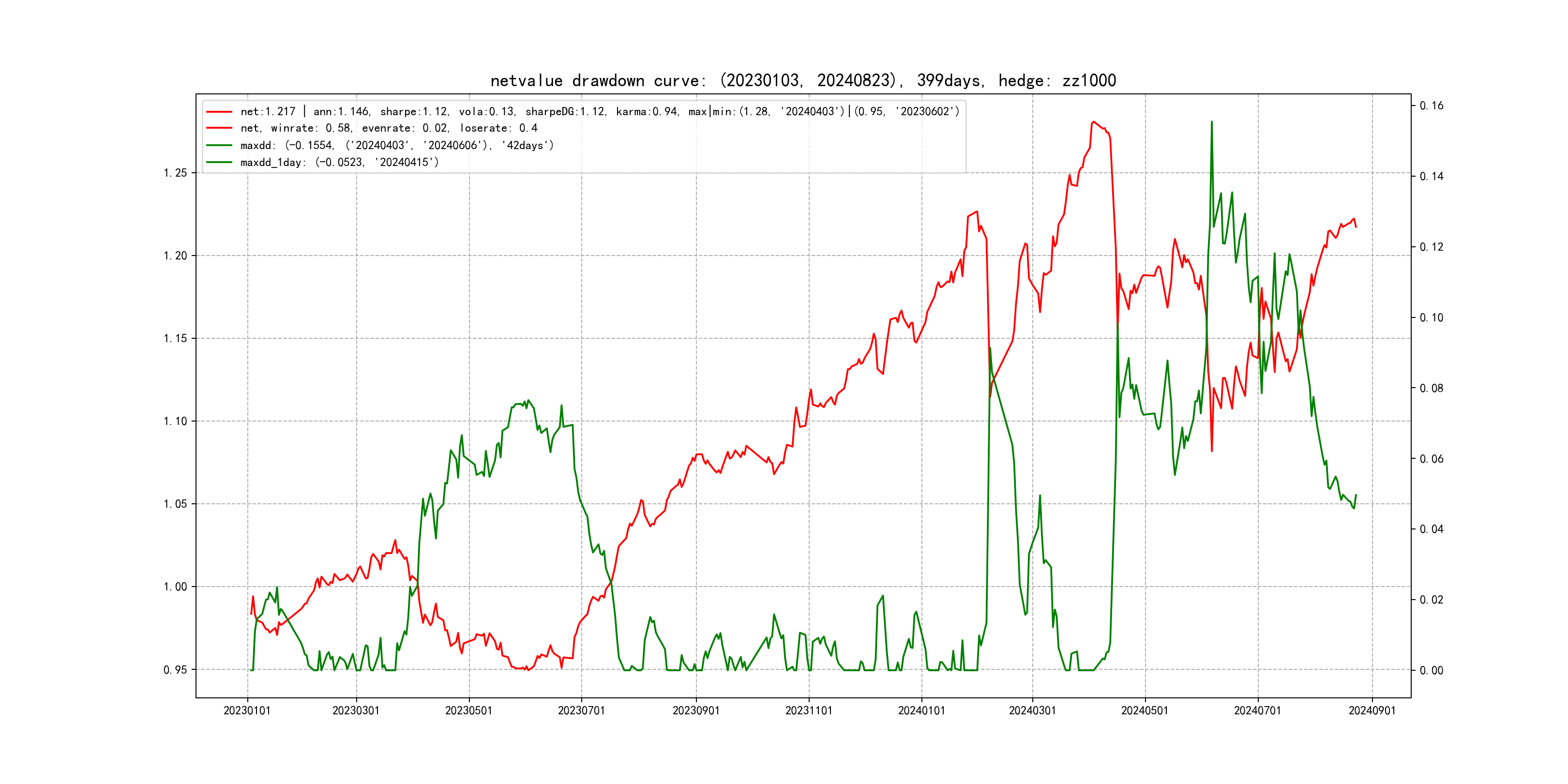Screen dimensions: 1568x784
Task: Click the 20240901 x-axis date label
Action: [1372, 711]
